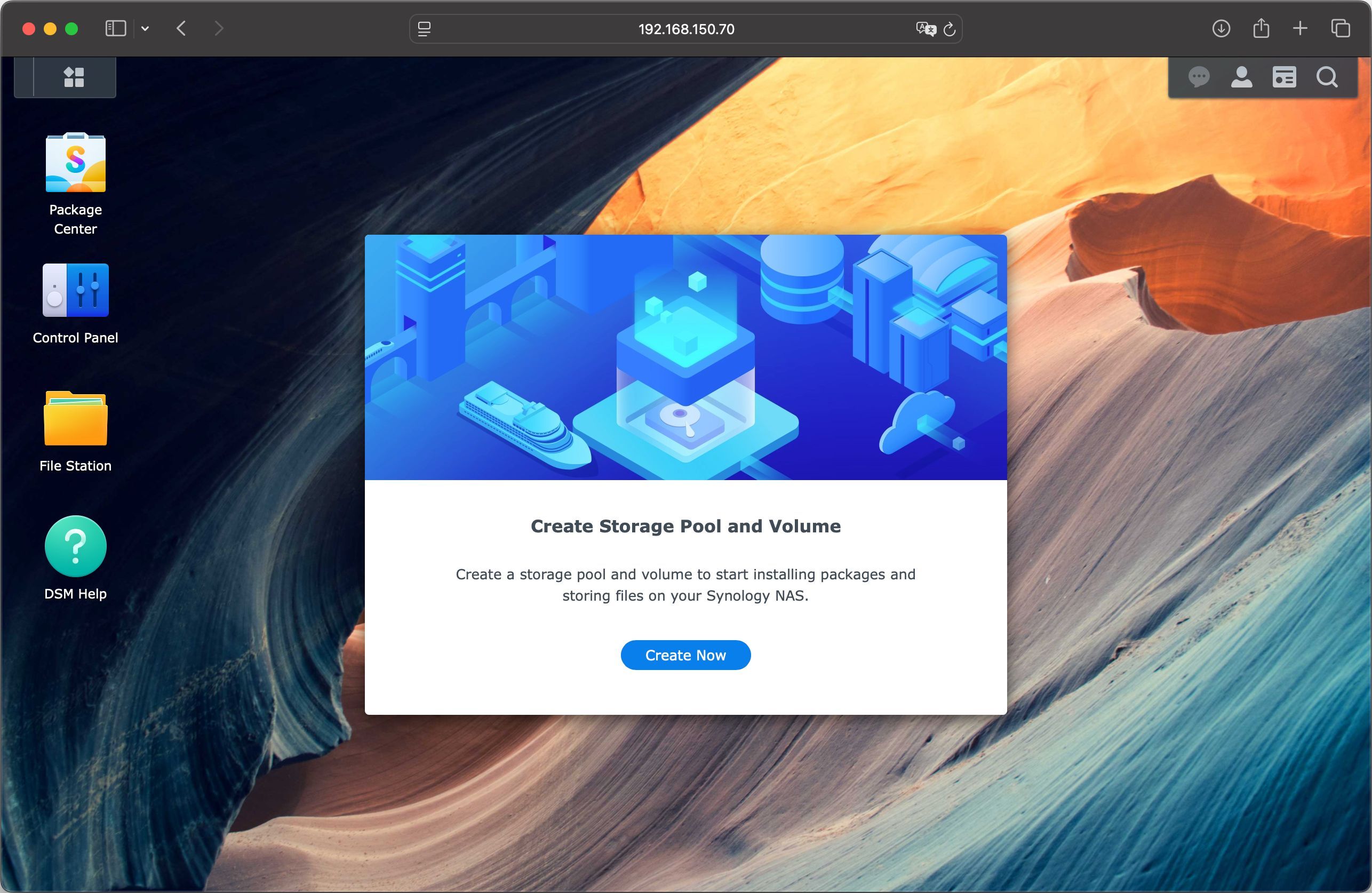Click the Create Now button
The width and height of the screenshot is (1372, 893).
tap(685, 655)
